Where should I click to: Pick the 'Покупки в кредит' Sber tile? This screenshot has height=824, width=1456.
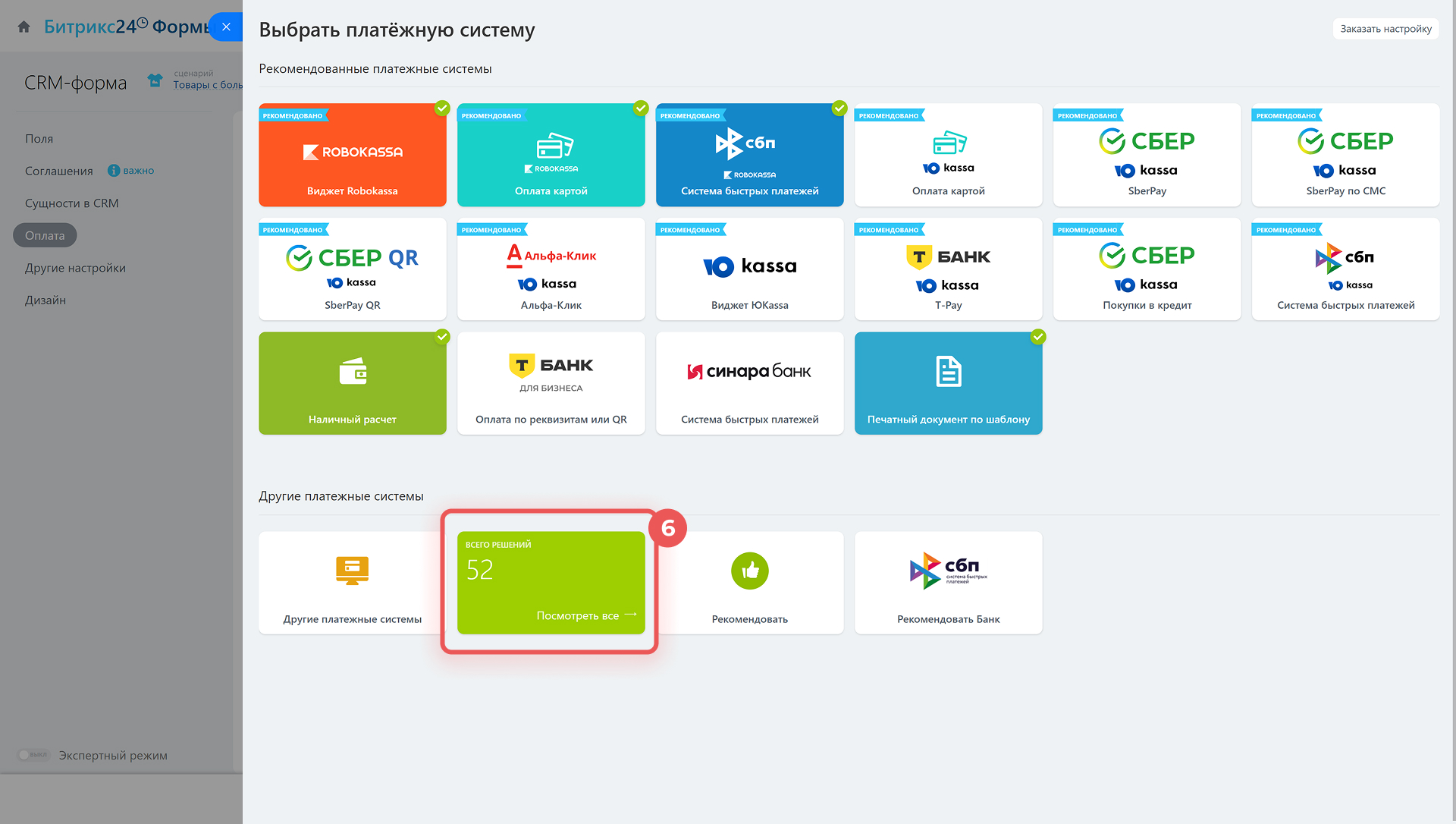(x=1147, y=269)
